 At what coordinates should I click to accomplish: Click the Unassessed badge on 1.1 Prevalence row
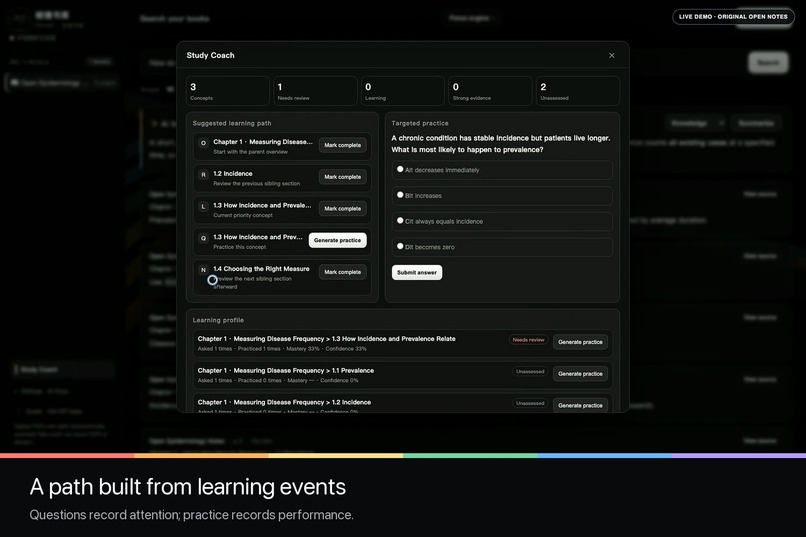(529, 372)
